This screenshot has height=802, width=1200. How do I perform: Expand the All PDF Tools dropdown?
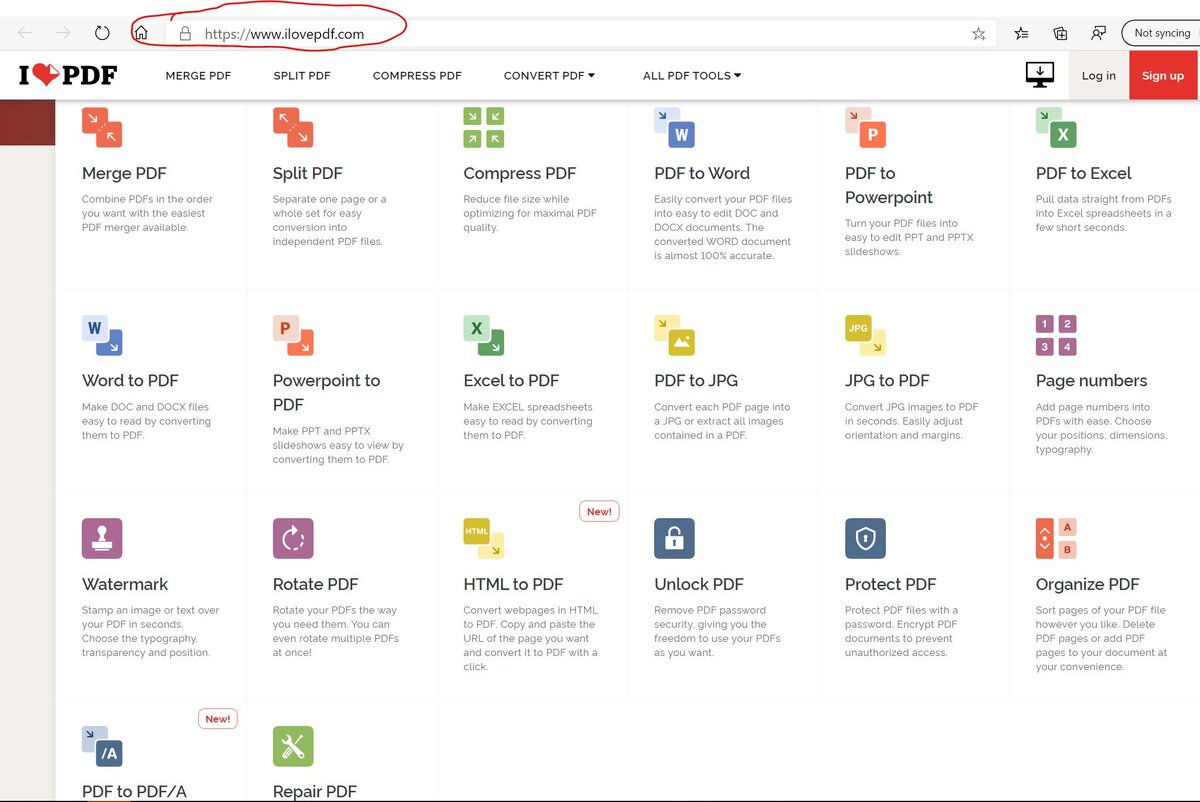click(692, 75)
